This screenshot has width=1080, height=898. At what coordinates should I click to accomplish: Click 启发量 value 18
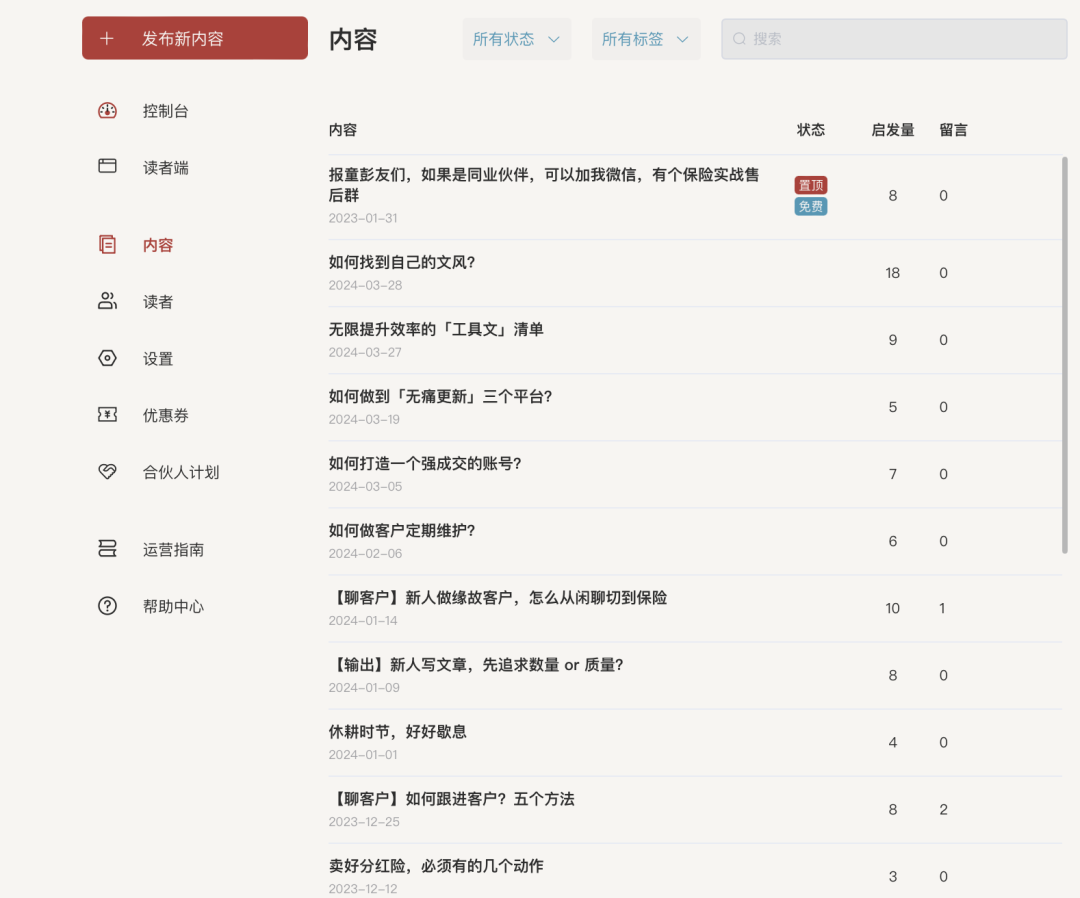[x=893, y=273]
